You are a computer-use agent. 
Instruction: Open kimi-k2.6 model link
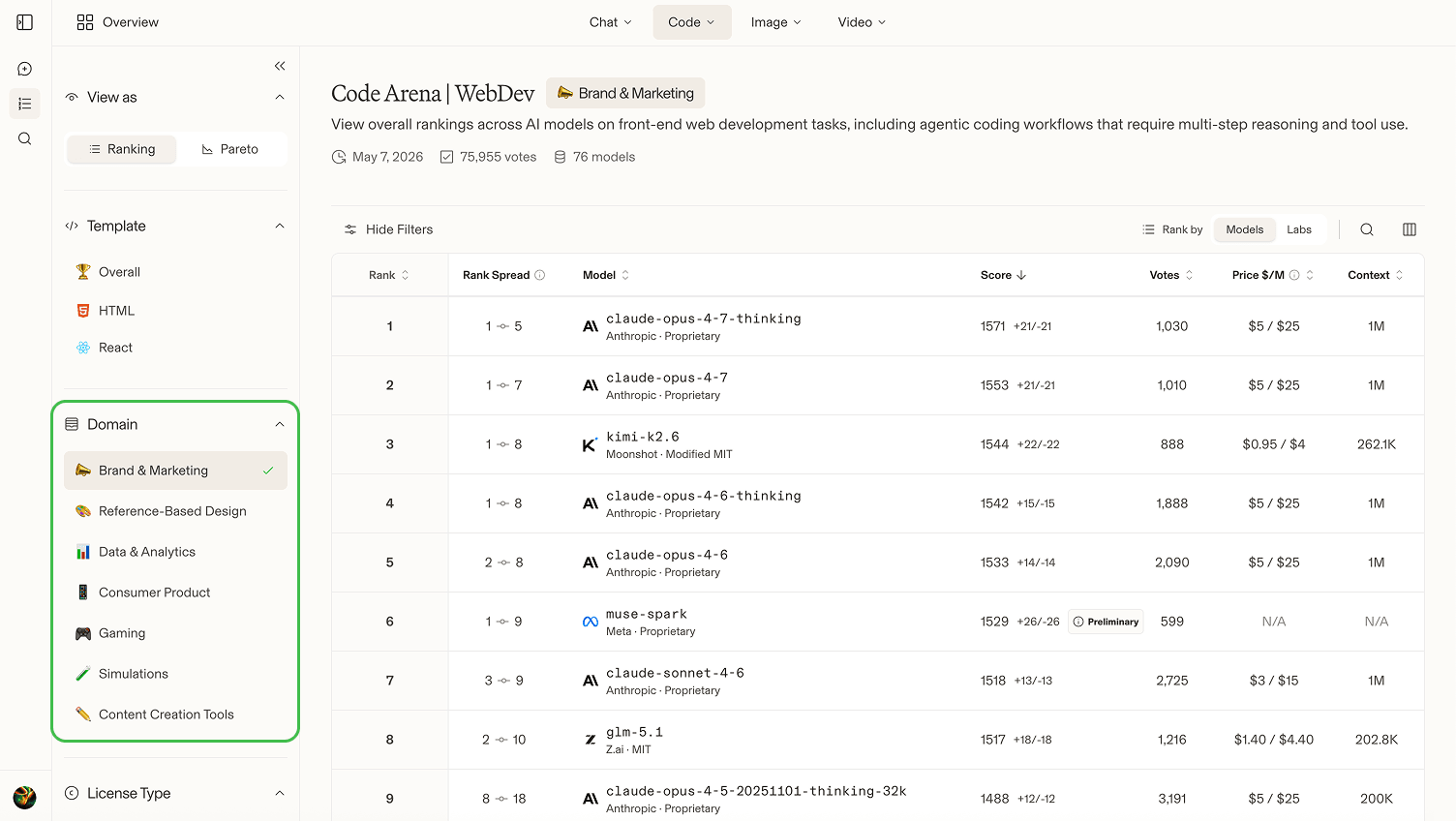tap(643, 437)
